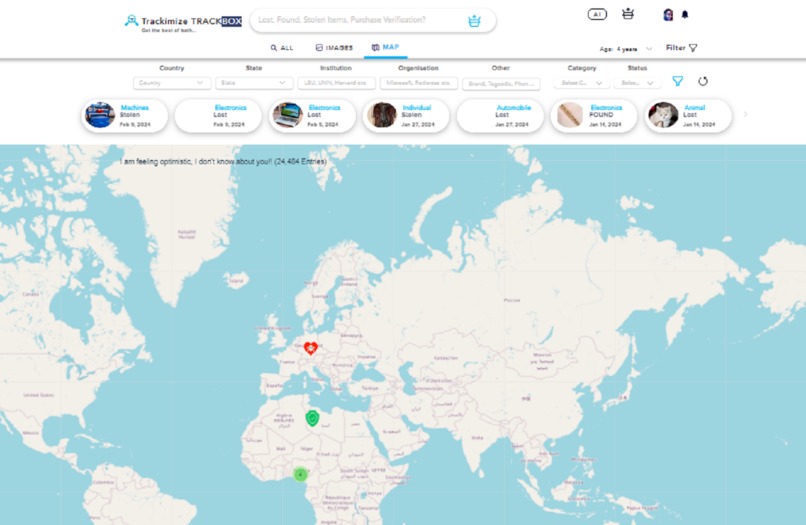
Task: Open the user profile avatar
Action: (x=668, y=14)
